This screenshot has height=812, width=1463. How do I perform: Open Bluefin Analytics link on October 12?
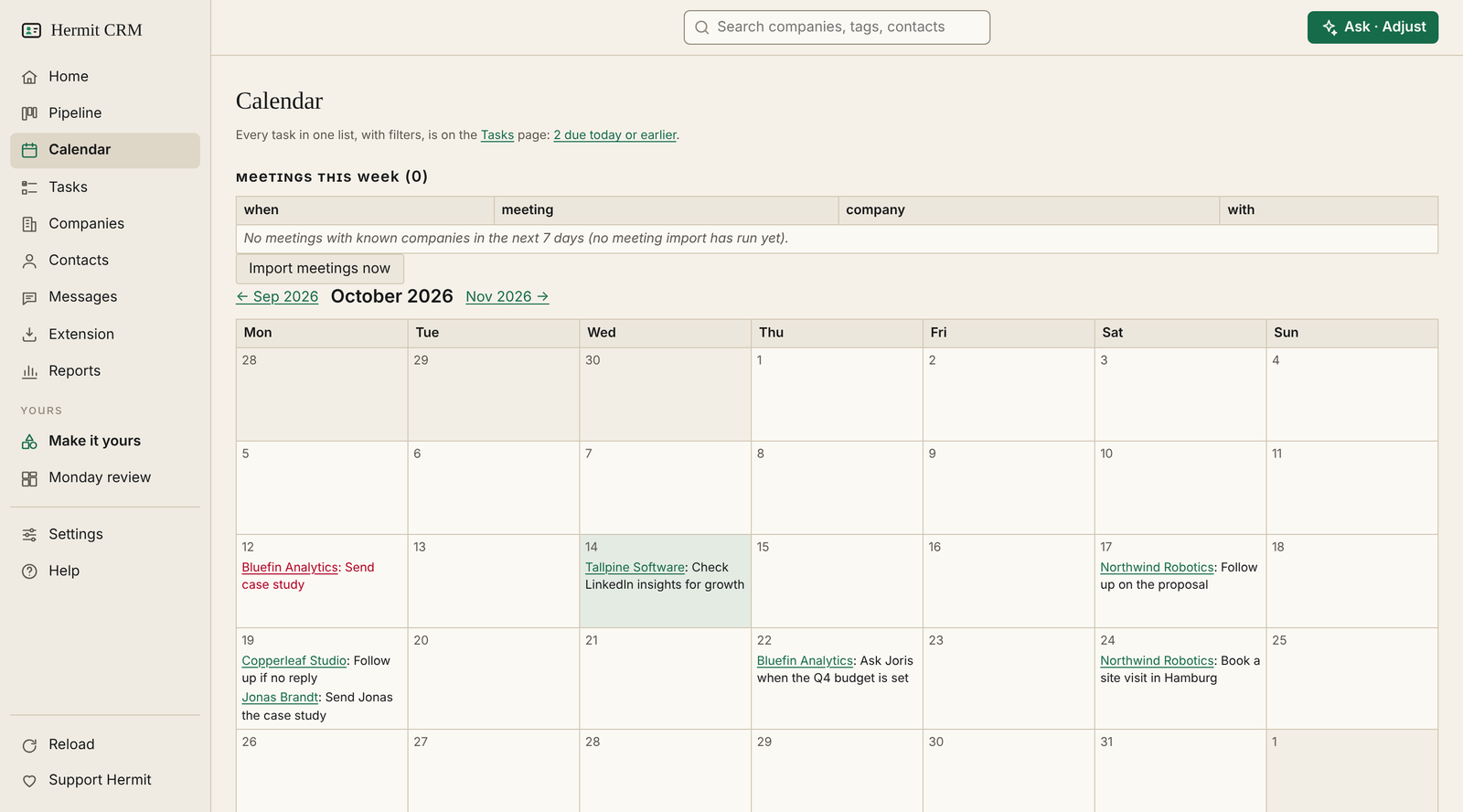[x=290, y=568]
